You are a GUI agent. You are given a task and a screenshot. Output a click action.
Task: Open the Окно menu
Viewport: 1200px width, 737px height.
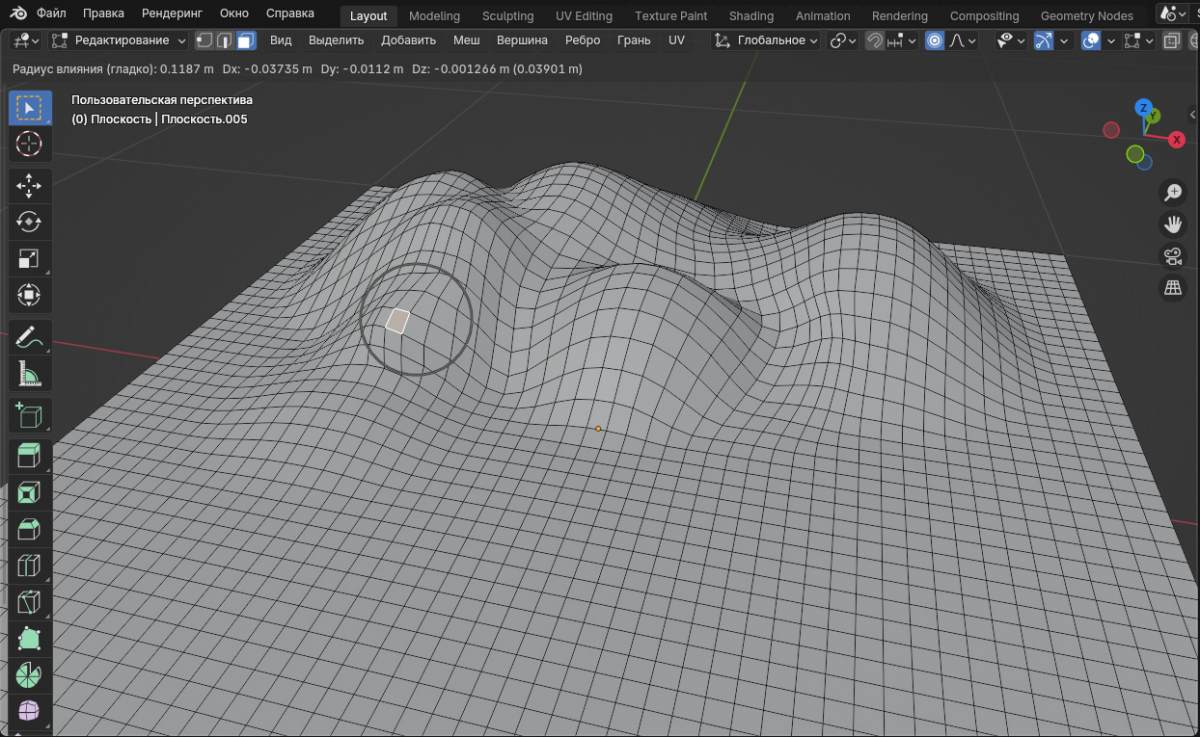[234, 14]
